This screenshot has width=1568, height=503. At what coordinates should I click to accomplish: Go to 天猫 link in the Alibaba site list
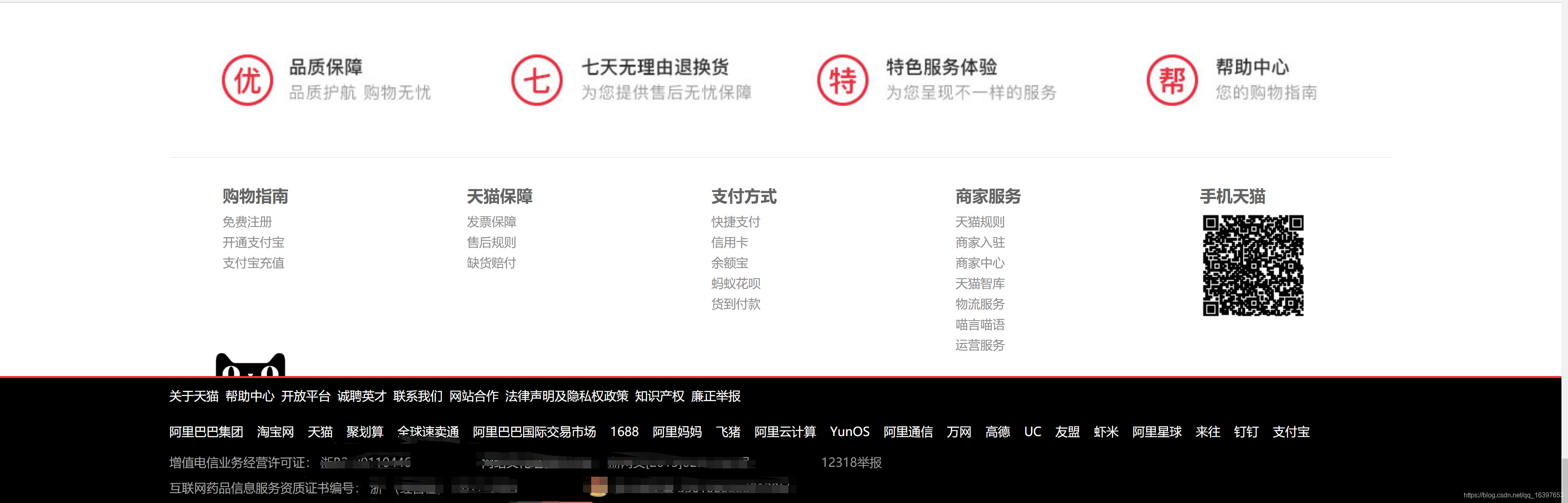pyautogui.click(x=320, y=432)
